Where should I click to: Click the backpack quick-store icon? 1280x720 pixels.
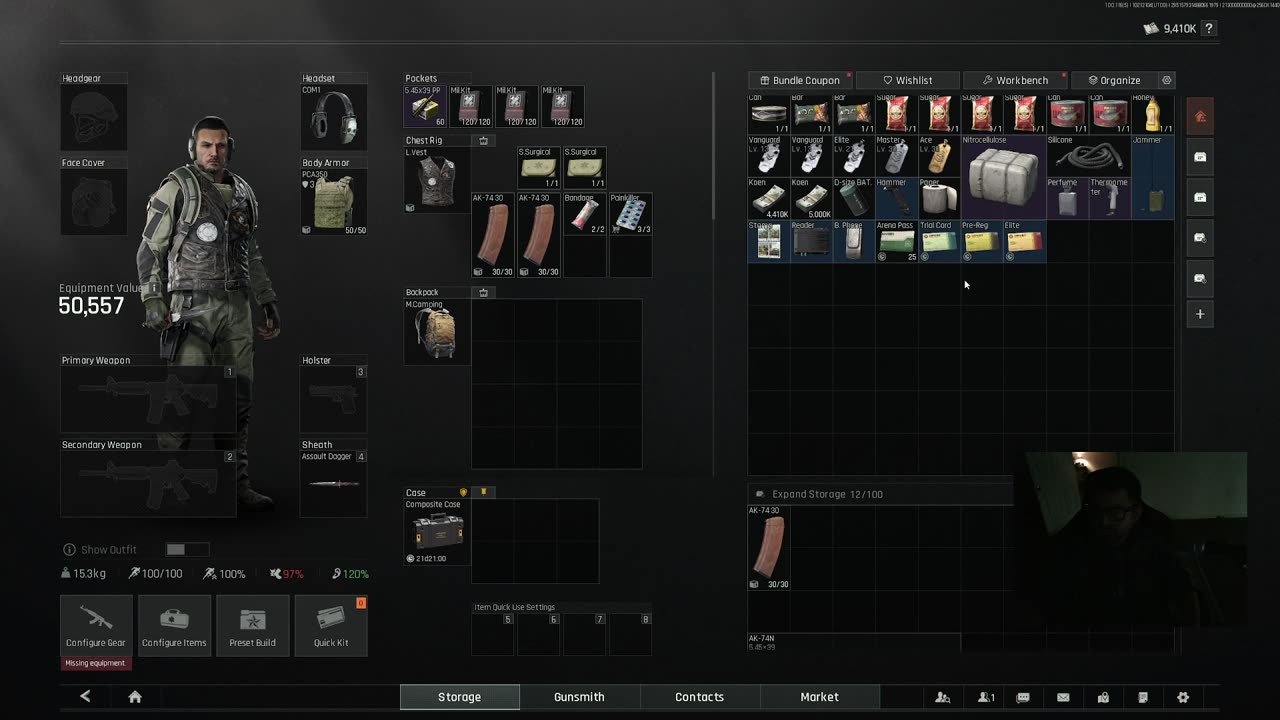tap(484, 293)
